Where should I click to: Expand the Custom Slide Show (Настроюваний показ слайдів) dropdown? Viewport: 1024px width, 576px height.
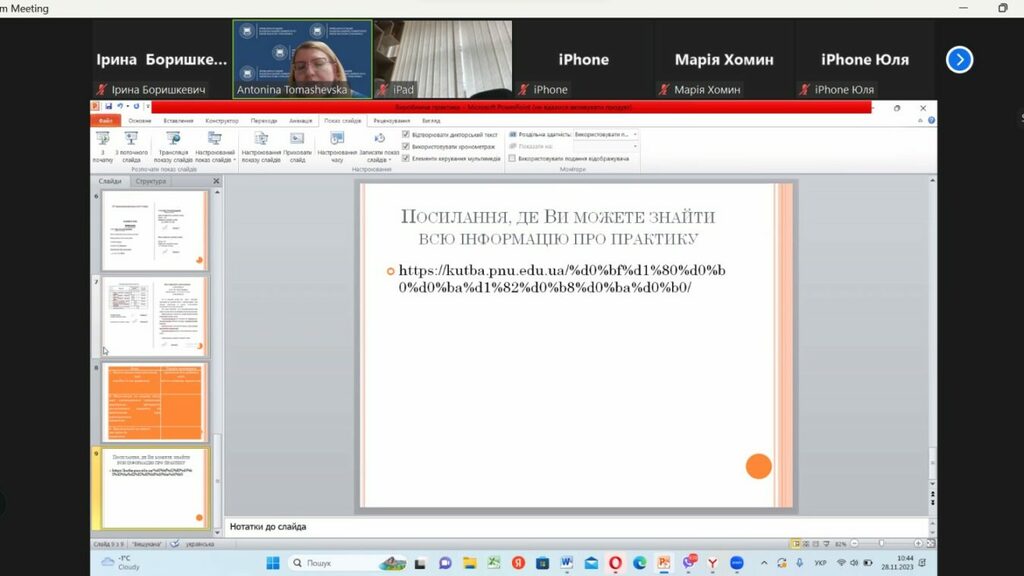coord(215,159)
